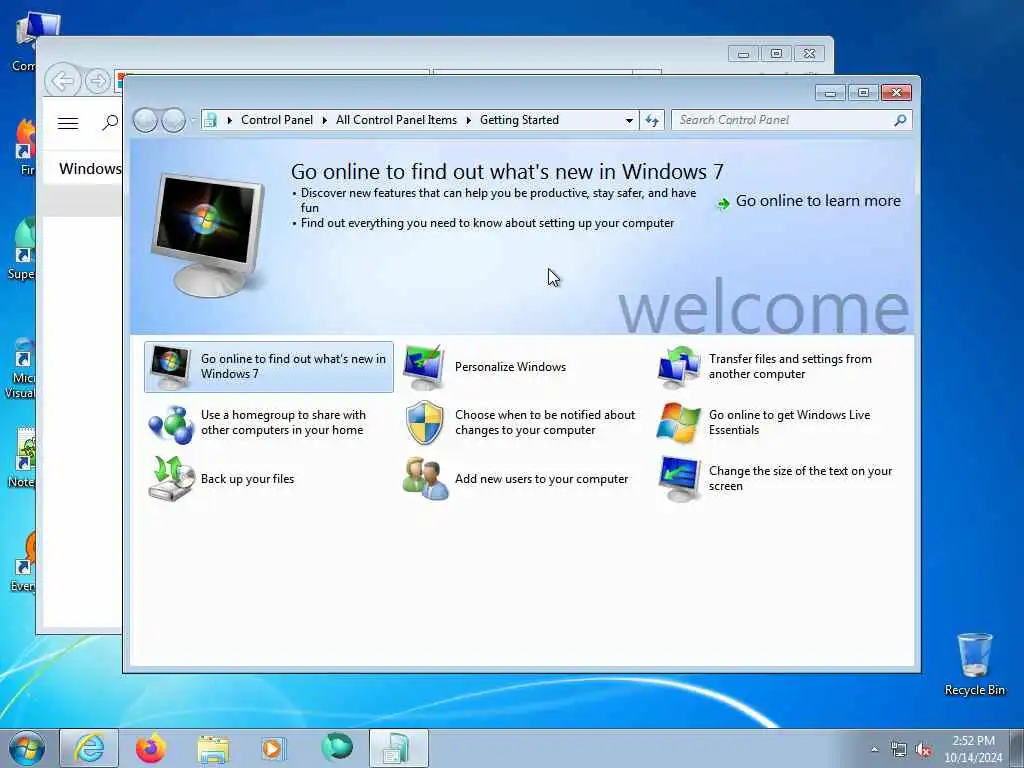Click Forward arrow in Control Panel window
This screenshot has height=768, width=1024.
[x=173, y=120]
